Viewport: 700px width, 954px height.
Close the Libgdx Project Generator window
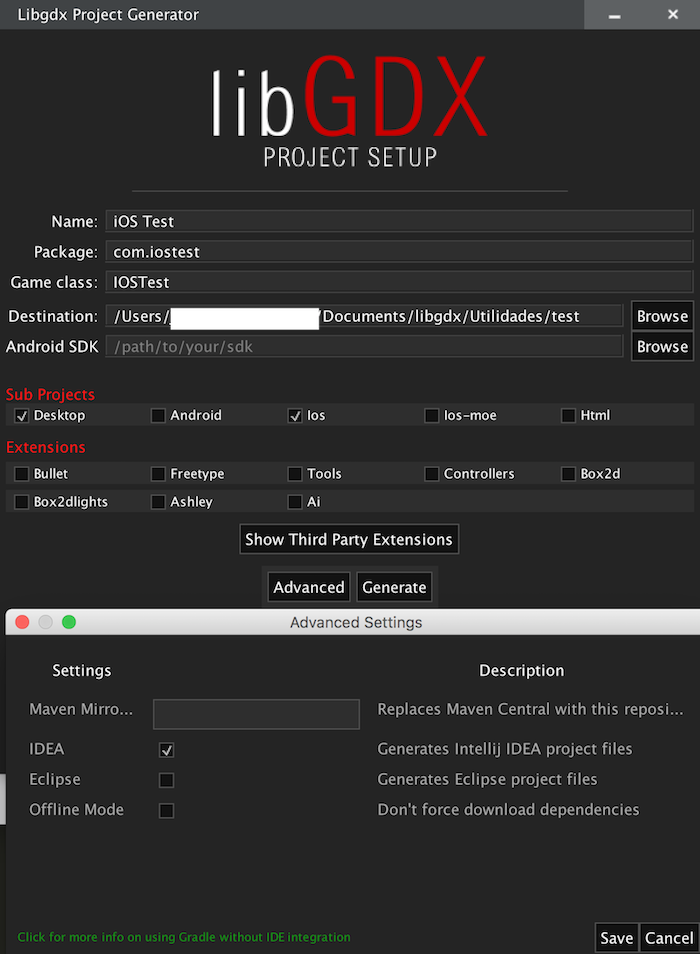[673, 14]
